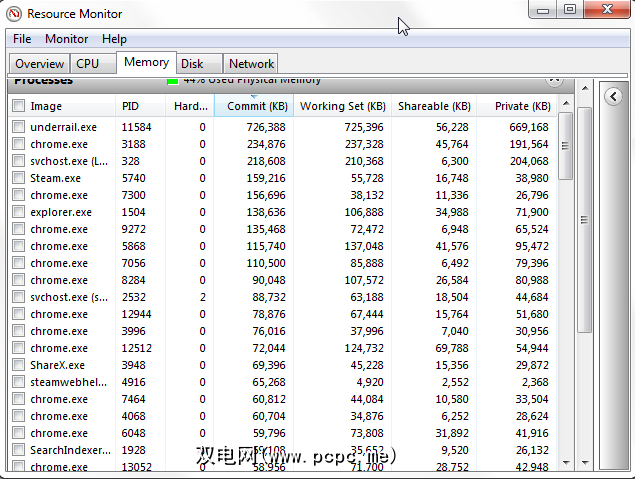Switch to the Overview tab

click(x=39, y=64)
